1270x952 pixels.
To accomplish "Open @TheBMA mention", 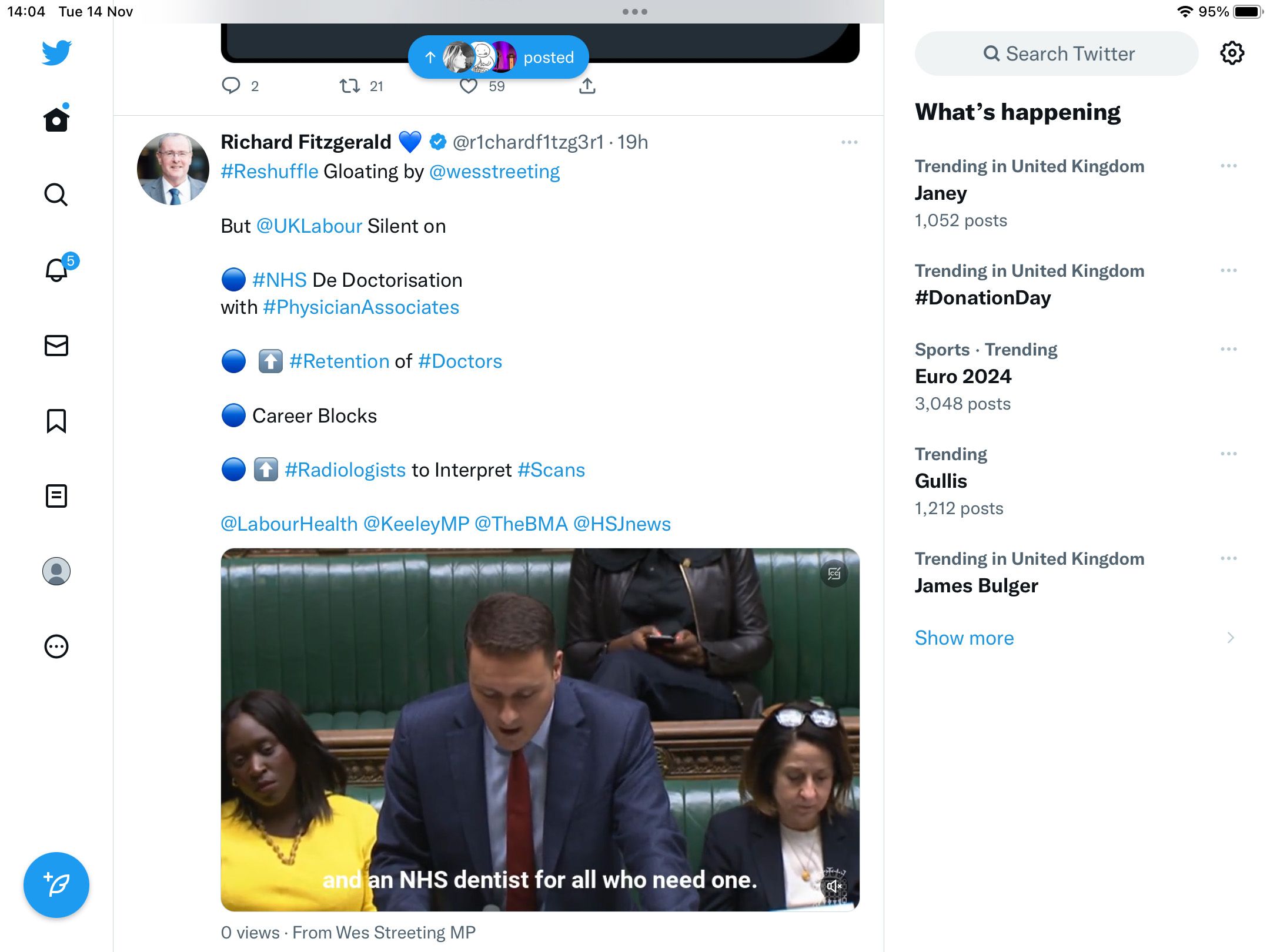I will (x=521, y=524).
